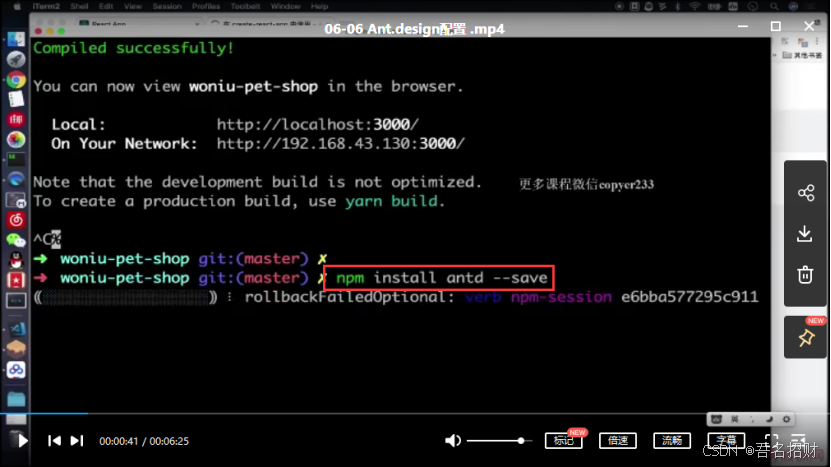Click the trash delete icon
Viewport: 831px width, 467px height.
pyautogui.click(x=805, y=275)
